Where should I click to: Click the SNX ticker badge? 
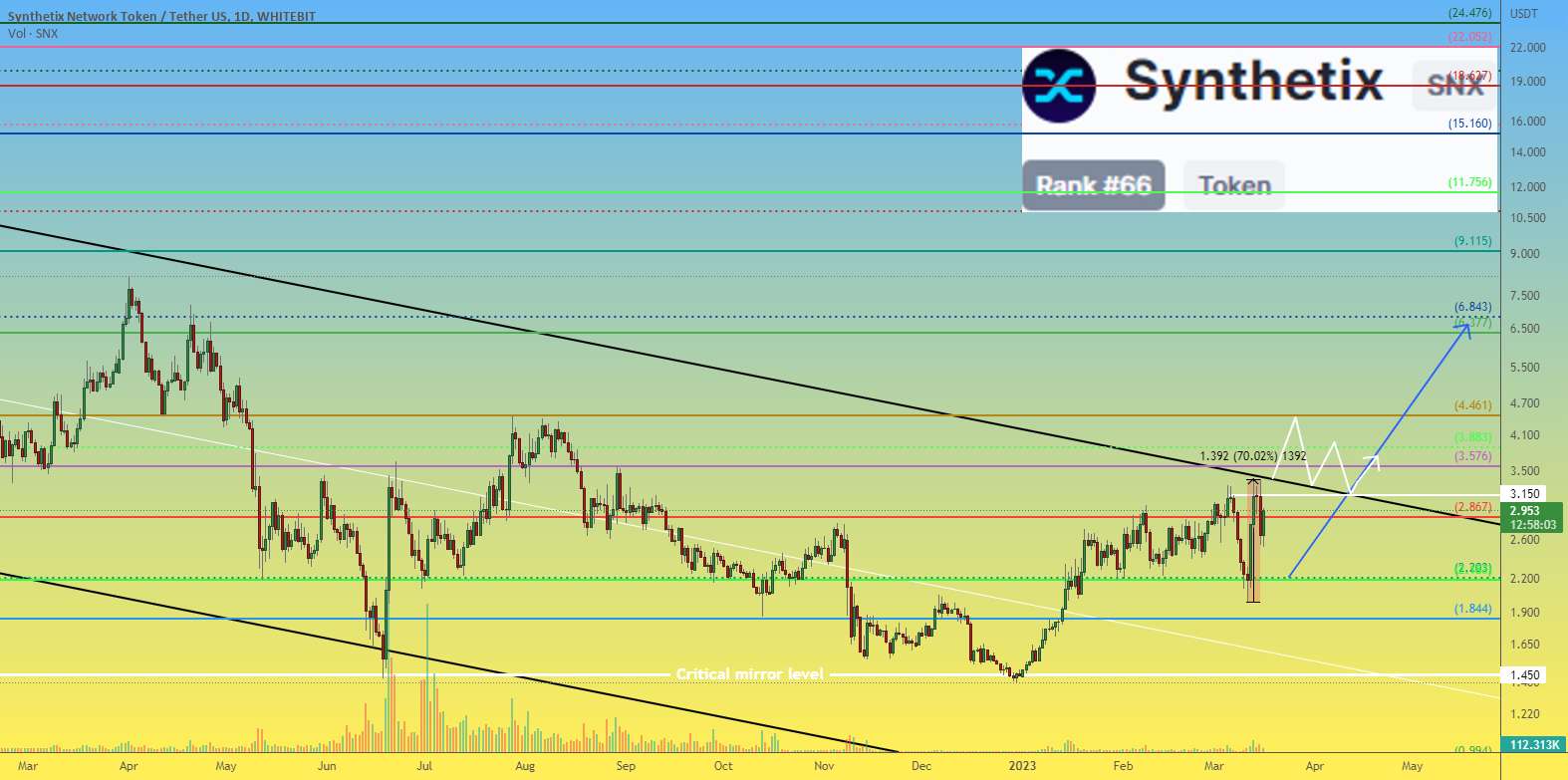click(x=1454, y=86)
